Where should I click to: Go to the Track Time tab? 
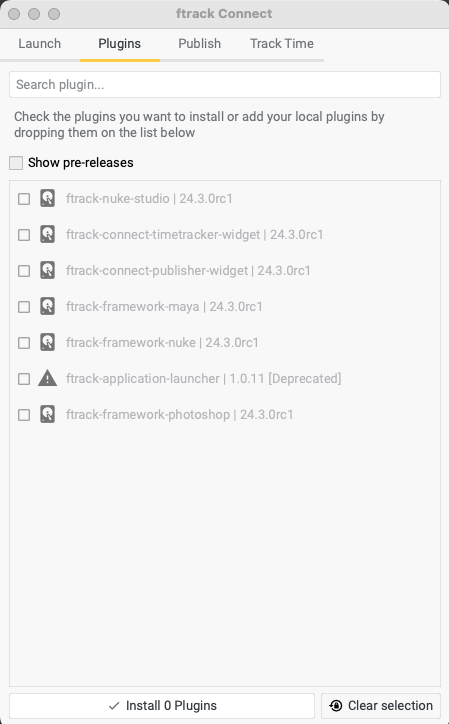(x=282, y=44)
